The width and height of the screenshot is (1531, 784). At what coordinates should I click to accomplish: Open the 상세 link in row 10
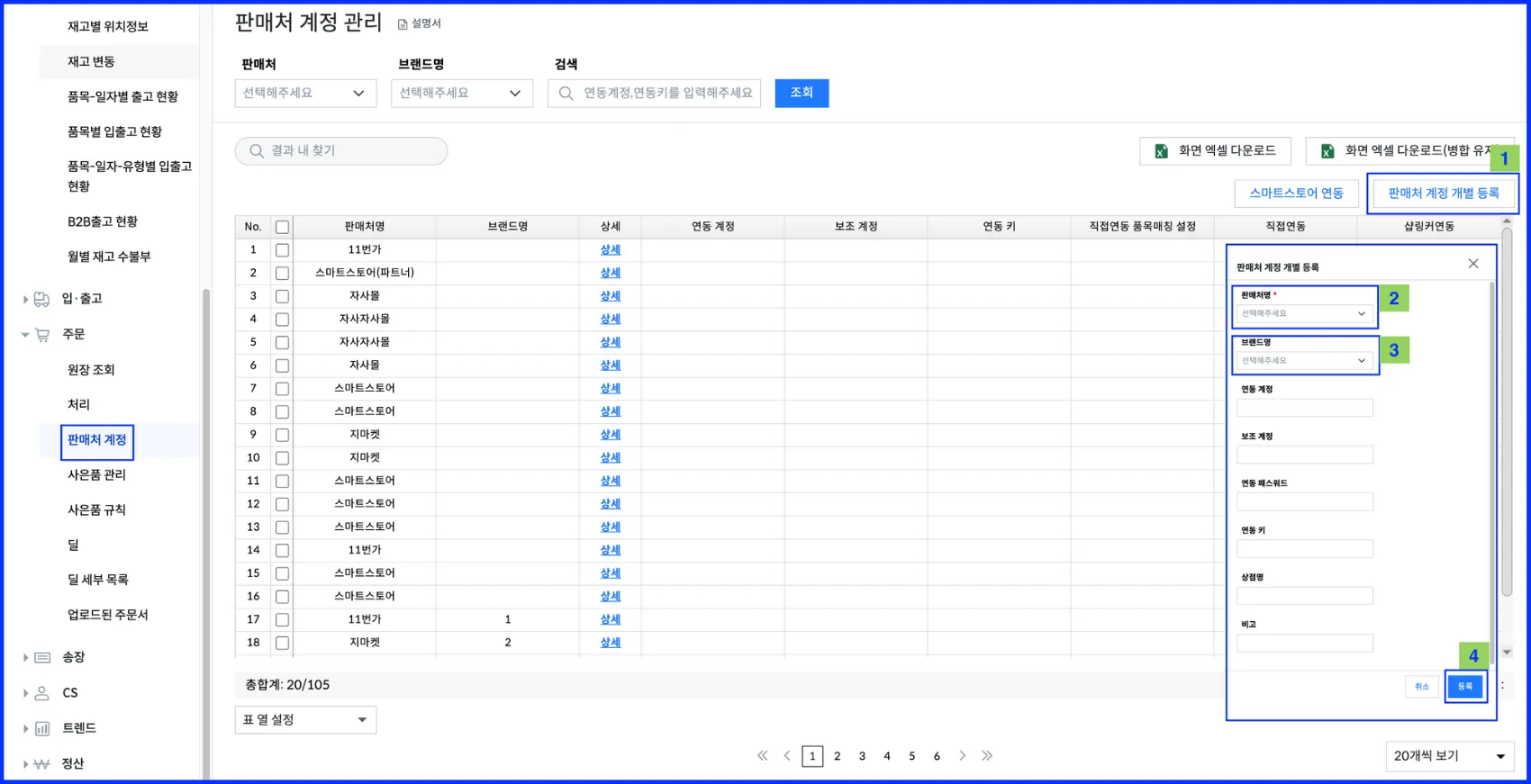coord(611,458)
